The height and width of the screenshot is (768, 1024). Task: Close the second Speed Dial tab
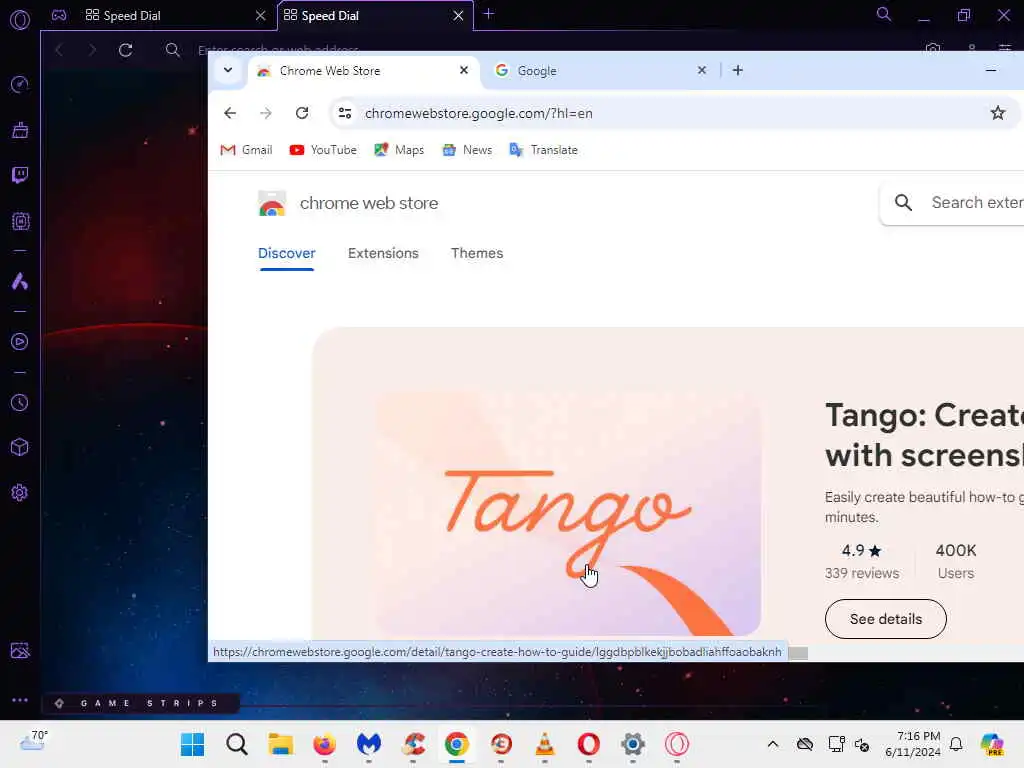[x=458, y=15]
